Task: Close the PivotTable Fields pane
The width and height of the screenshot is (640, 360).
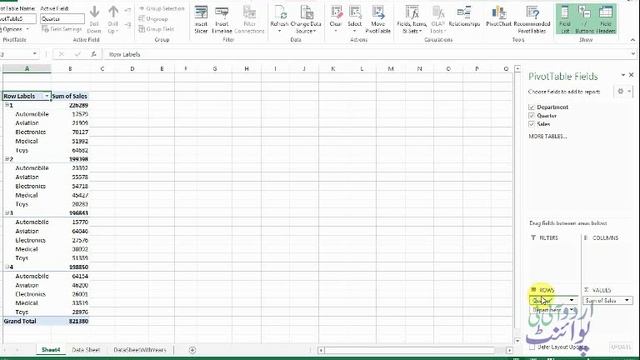Action: point(631,75)
